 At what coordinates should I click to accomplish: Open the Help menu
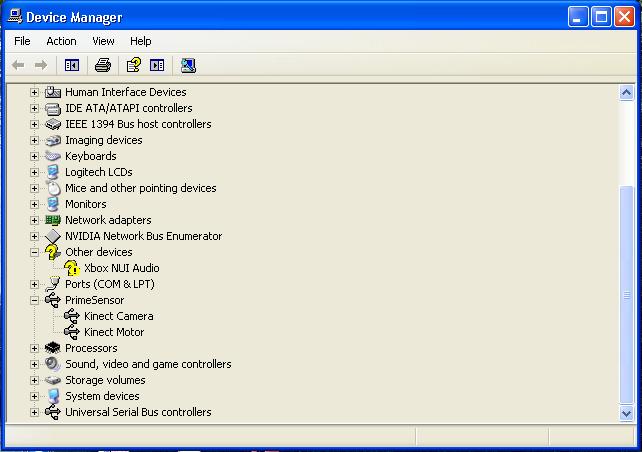pos(140,41)
